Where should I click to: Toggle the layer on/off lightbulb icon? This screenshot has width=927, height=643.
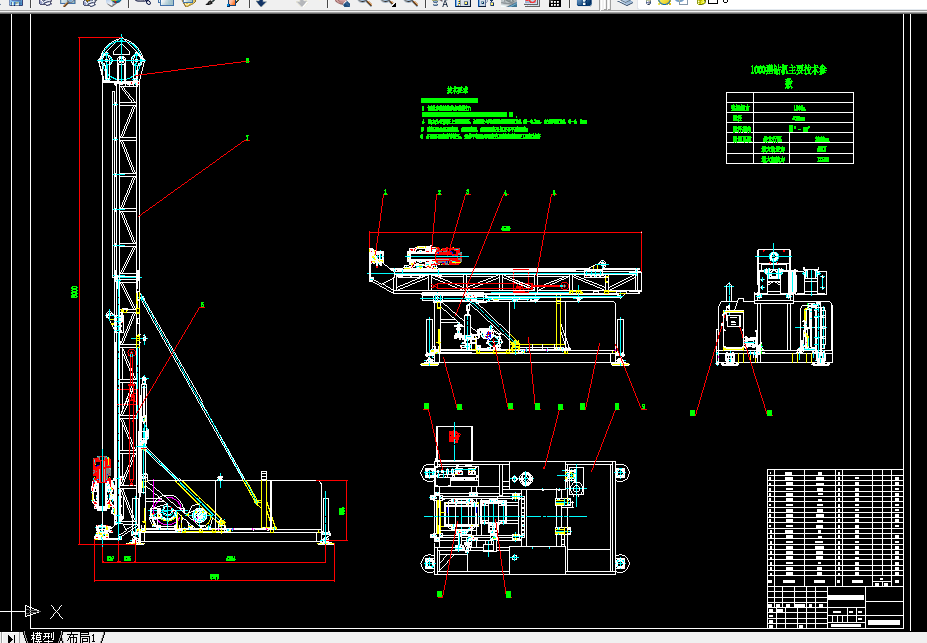point(649,2)
